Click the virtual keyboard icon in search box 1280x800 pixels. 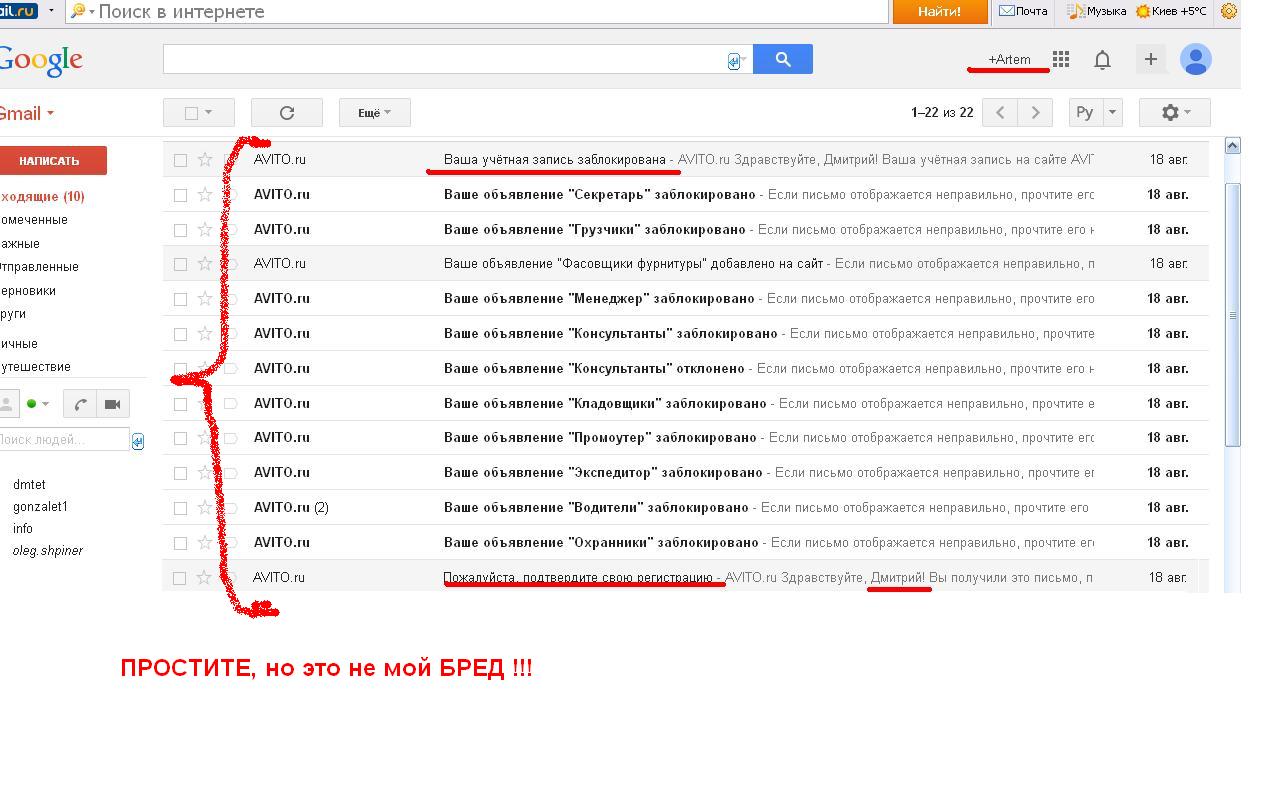coord(734,61)
